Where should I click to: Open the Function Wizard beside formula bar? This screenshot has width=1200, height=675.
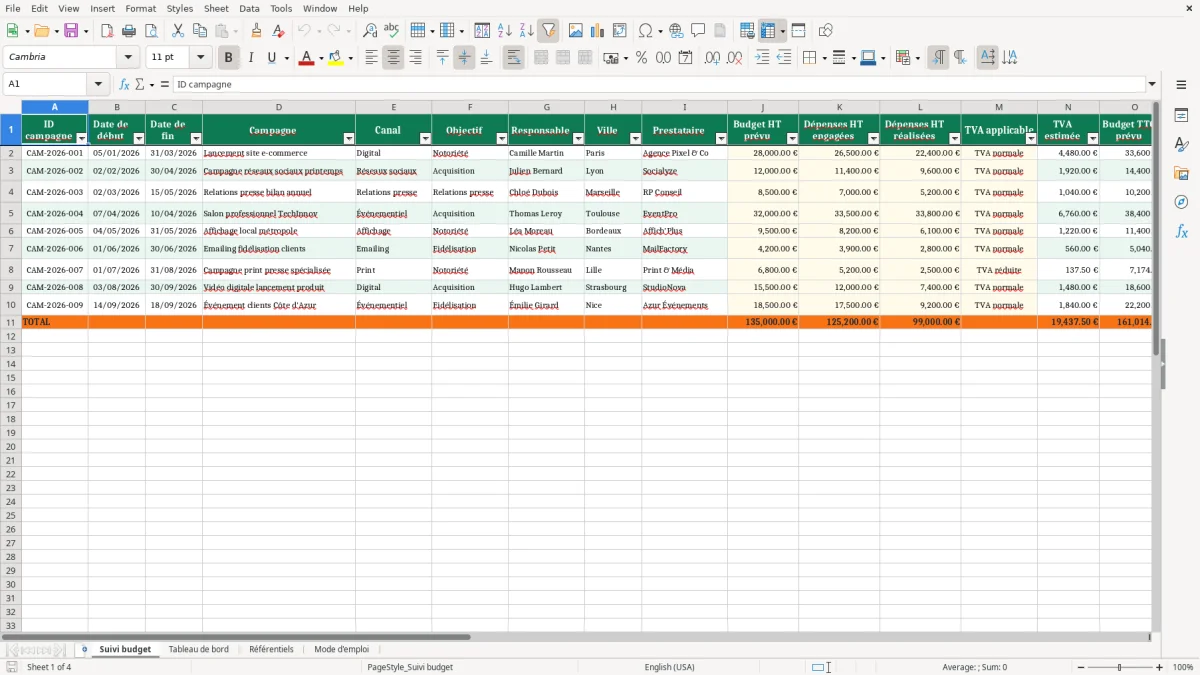[124, 84]
